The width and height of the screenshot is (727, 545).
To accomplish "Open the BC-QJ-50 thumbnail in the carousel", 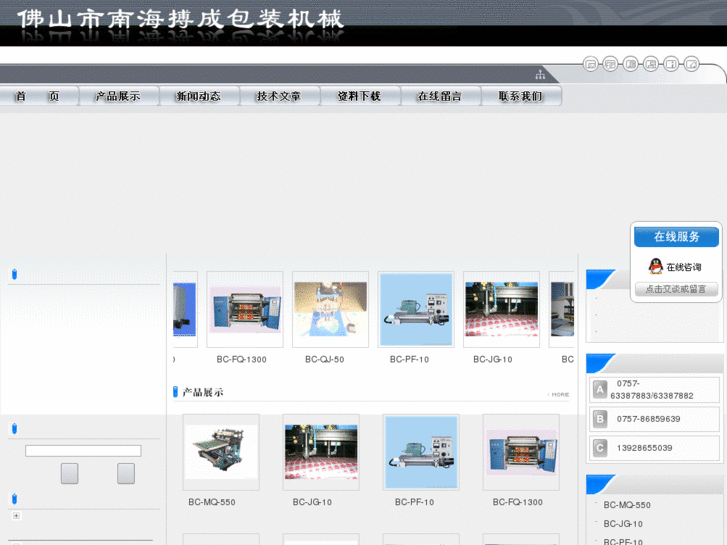I will 331,309.
